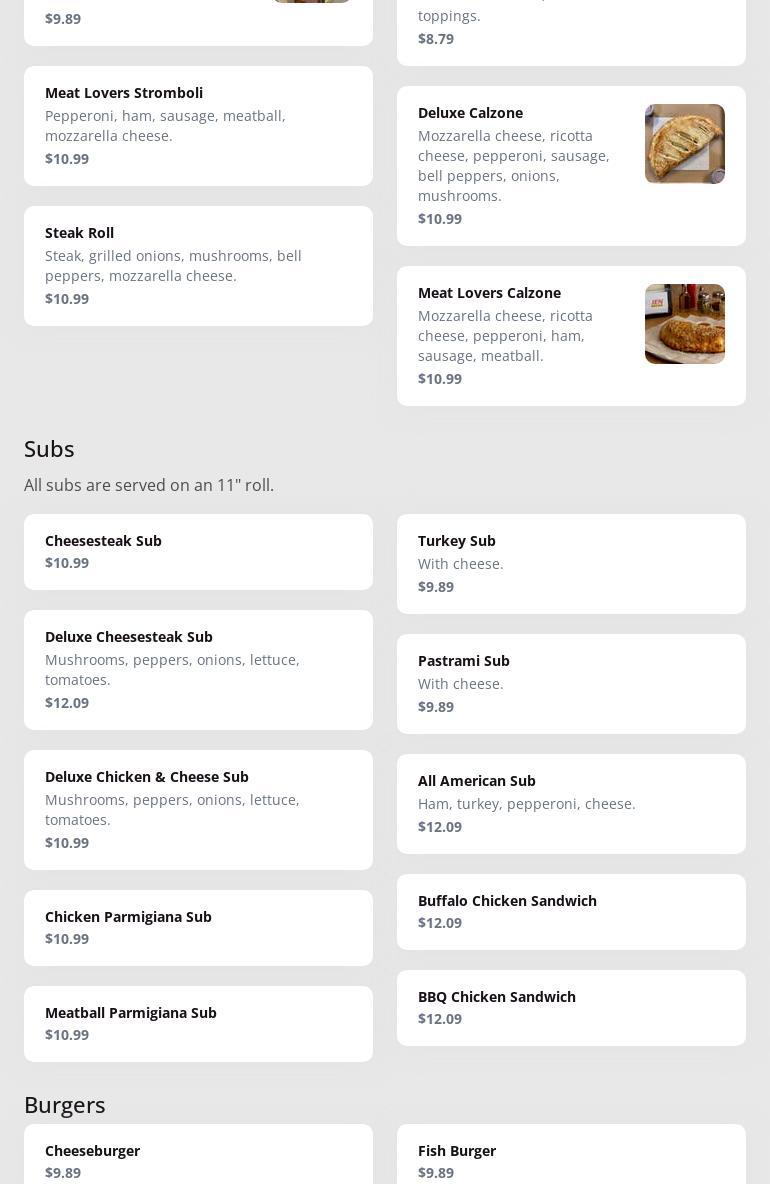Open the Cheeseburger menu item

click(198, 1158)
